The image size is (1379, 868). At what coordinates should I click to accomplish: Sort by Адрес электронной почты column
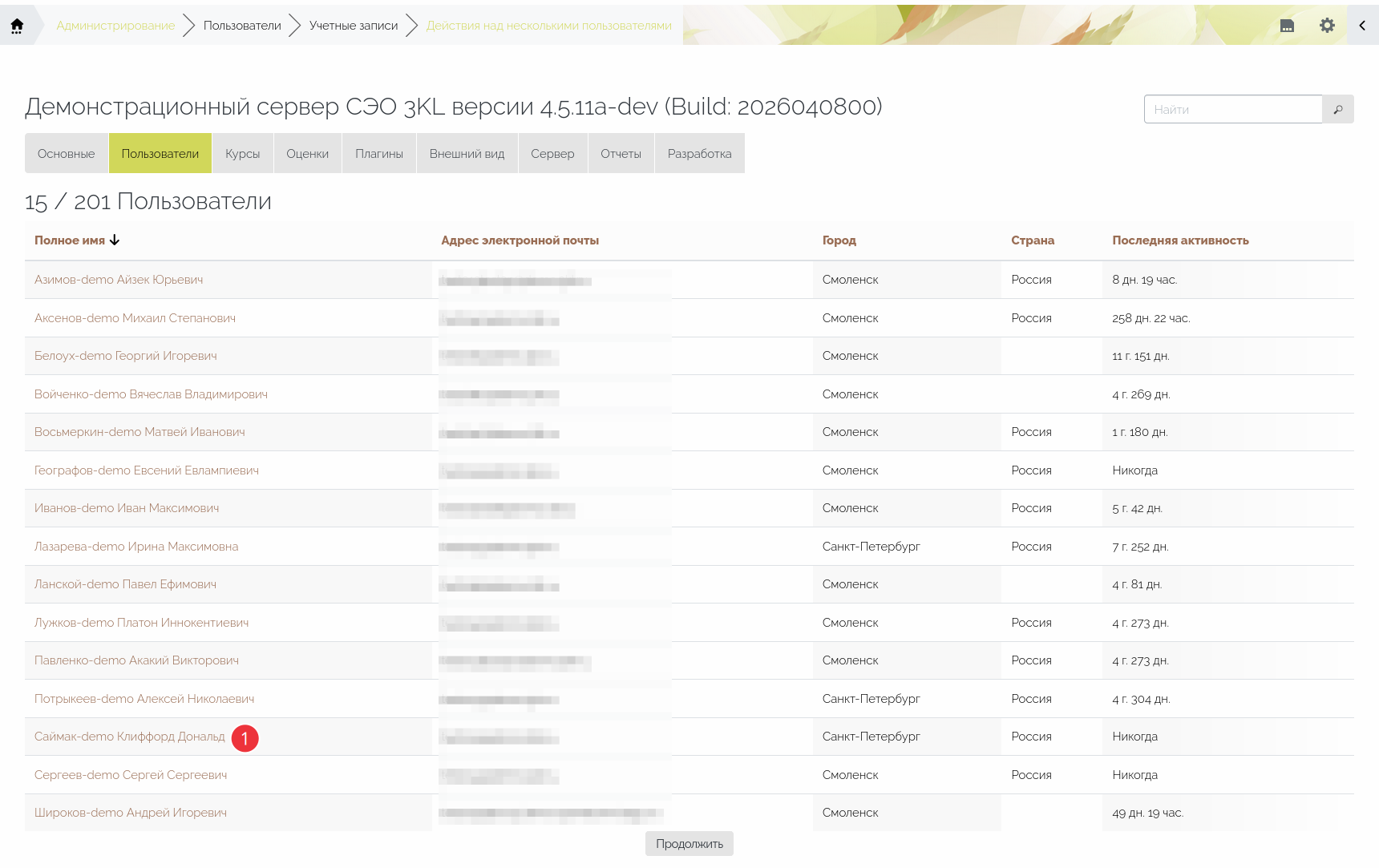520,240
